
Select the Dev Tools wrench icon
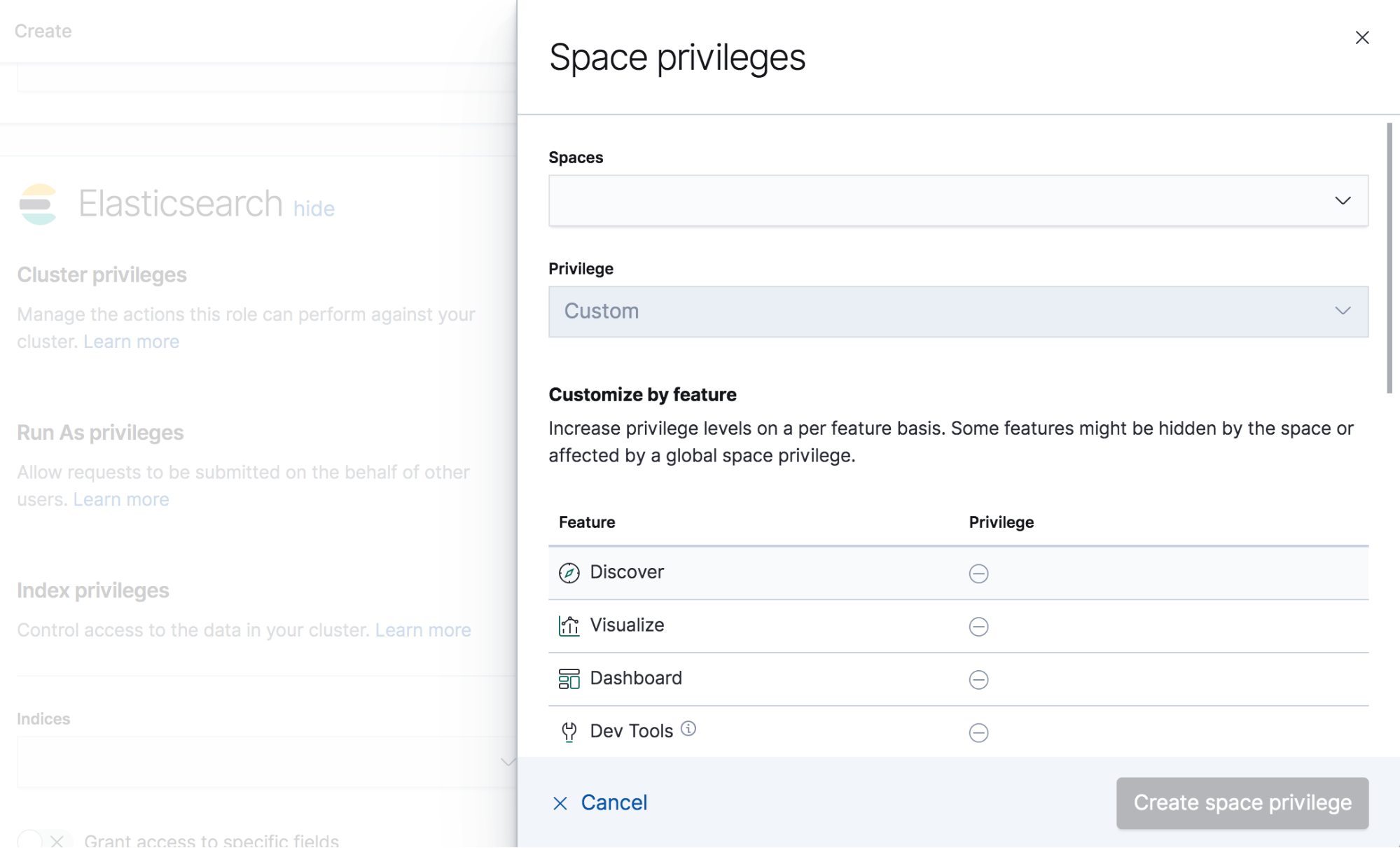click(x=569, y=730)
